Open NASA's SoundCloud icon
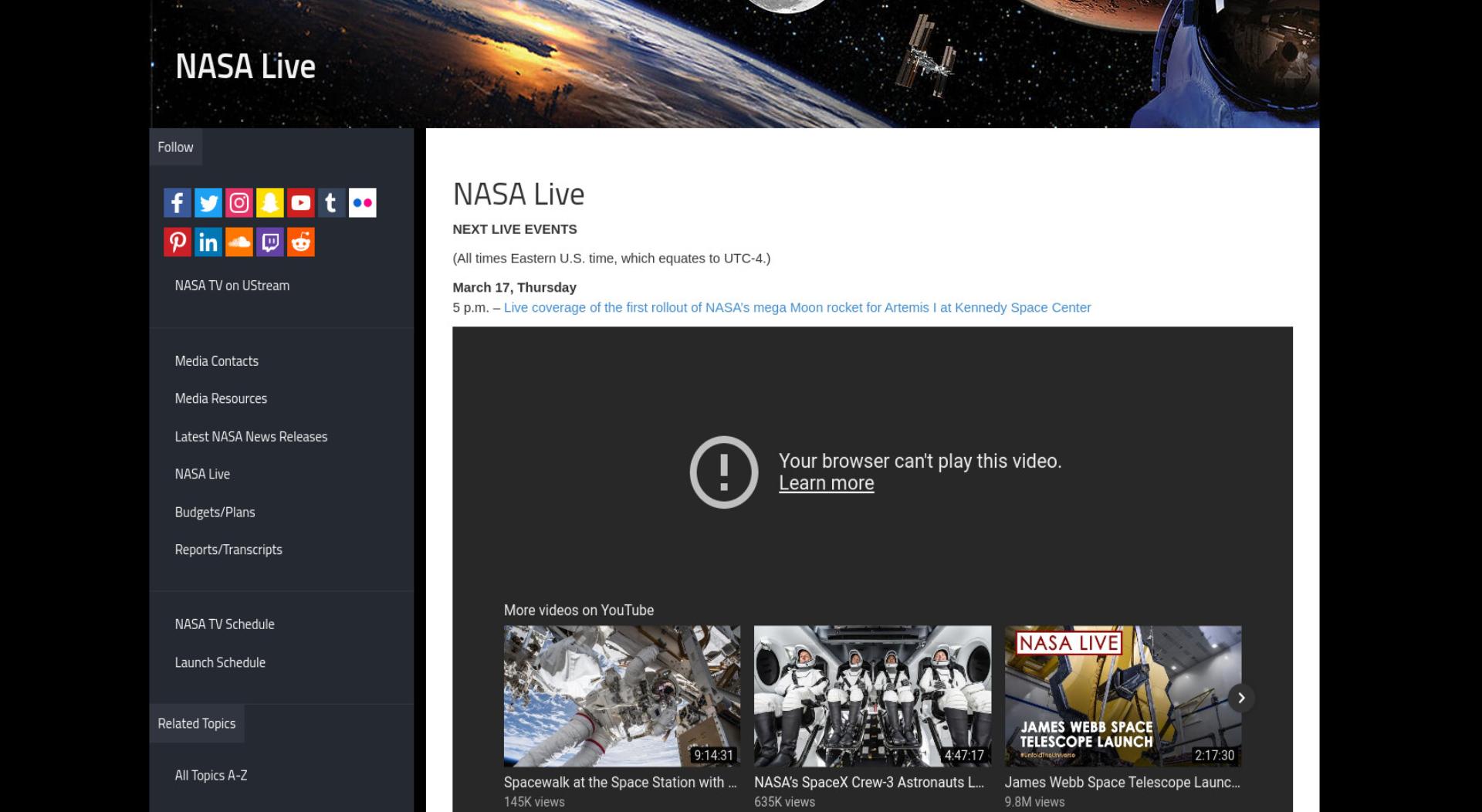Screen dimensions: 1482x812 (x=239, y=242)
